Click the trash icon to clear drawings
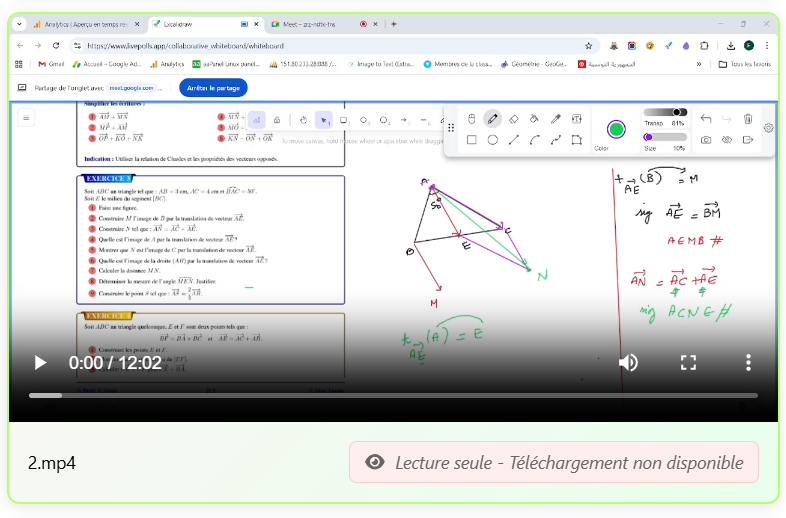786x518 pixels. point(748,119)
